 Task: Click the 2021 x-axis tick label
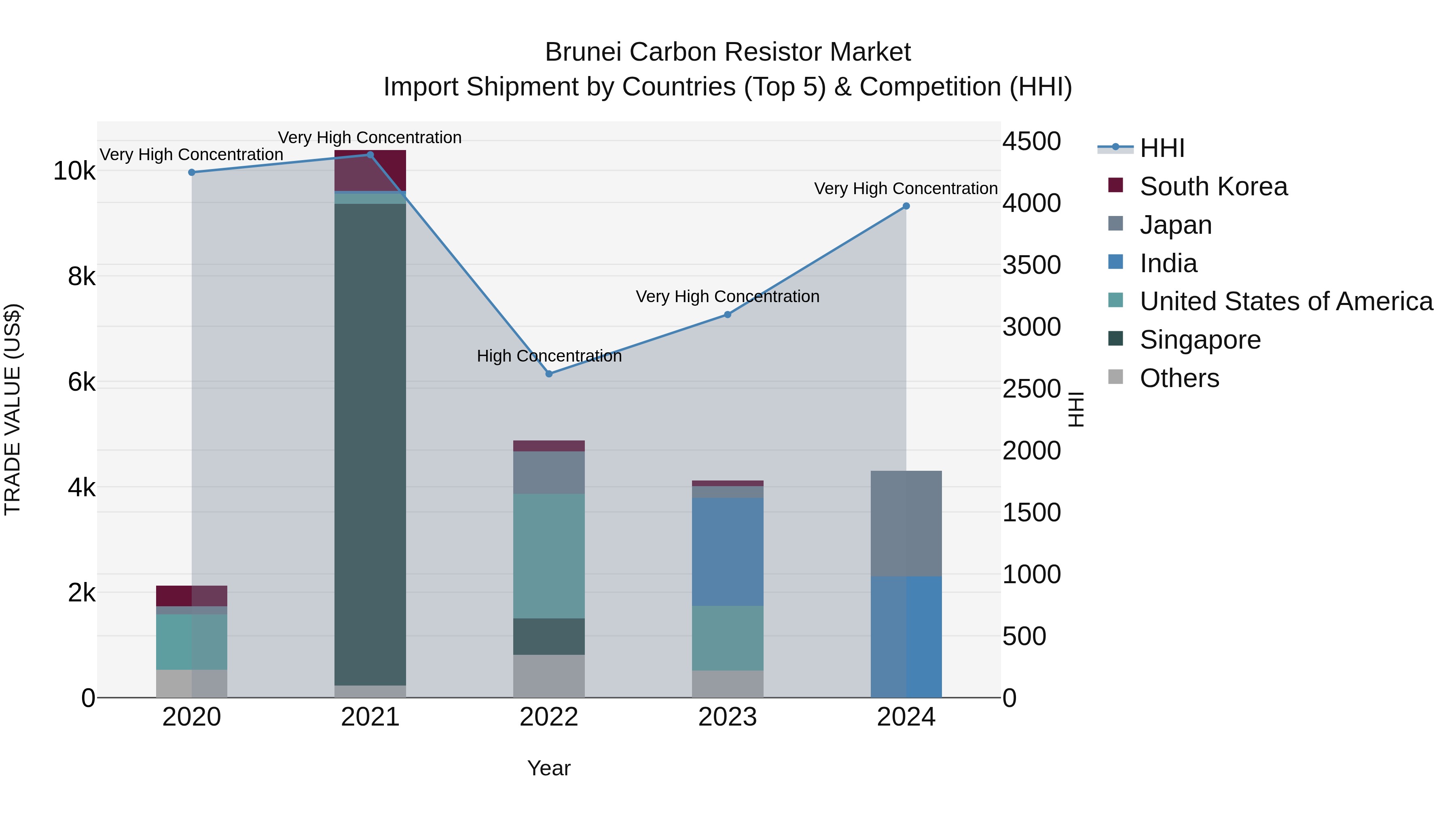[x=370, y=717]
